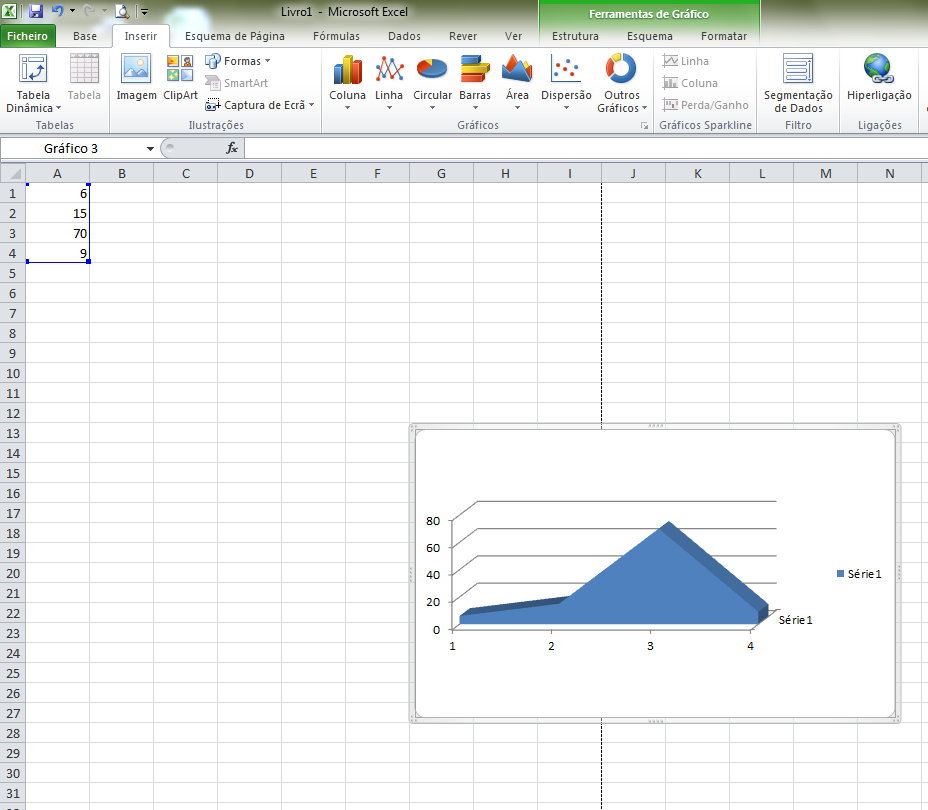Open the Formas shapes dropdown

click(238, 61)
